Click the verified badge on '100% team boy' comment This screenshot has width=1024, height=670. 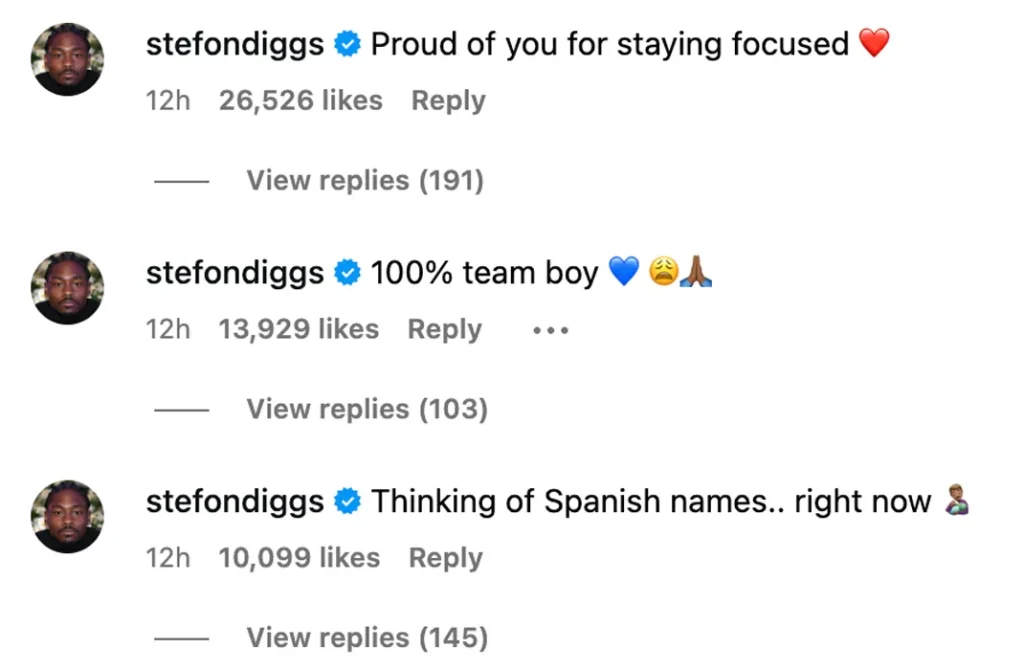point(347,272)
